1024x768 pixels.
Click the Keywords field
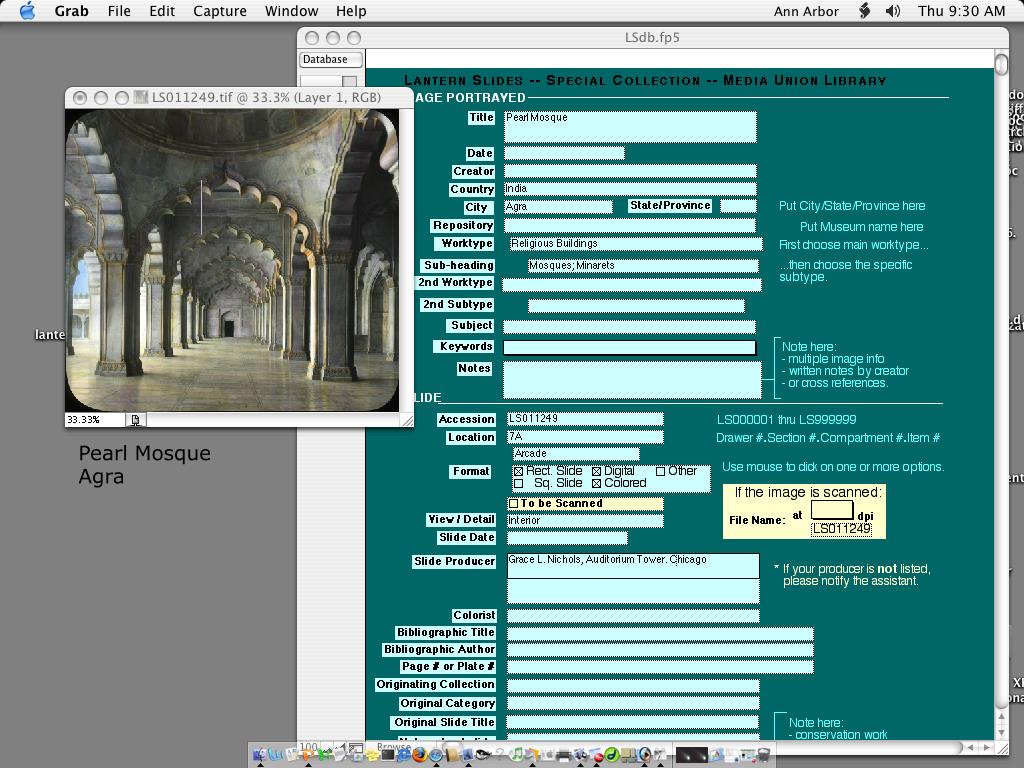tap(630, 347)
